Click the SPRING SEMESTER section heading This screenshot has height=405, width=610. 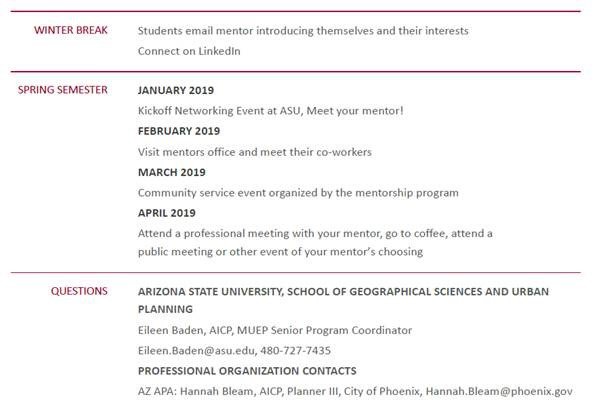(x=63, y=90)
